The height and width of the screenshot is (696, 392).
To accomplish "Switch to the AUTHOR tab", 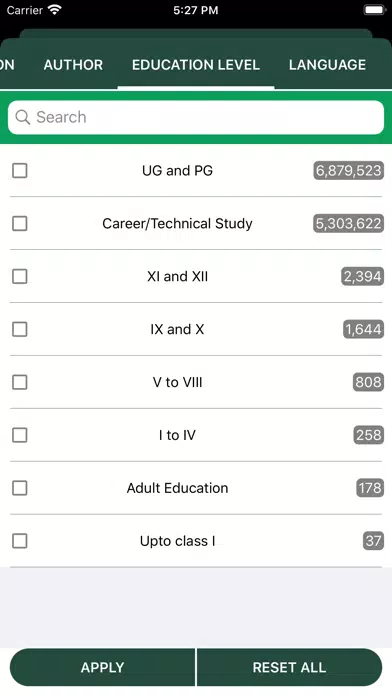I will pos(73,65).
